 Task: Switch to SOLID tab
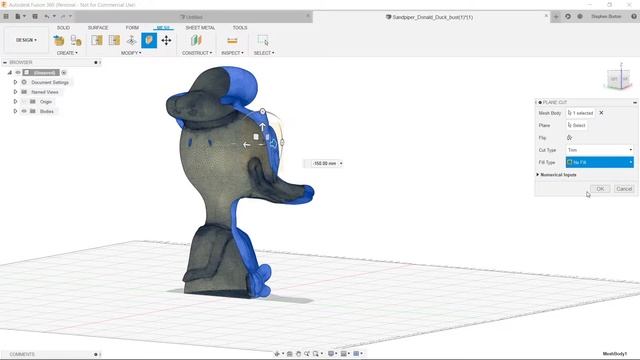63,28
